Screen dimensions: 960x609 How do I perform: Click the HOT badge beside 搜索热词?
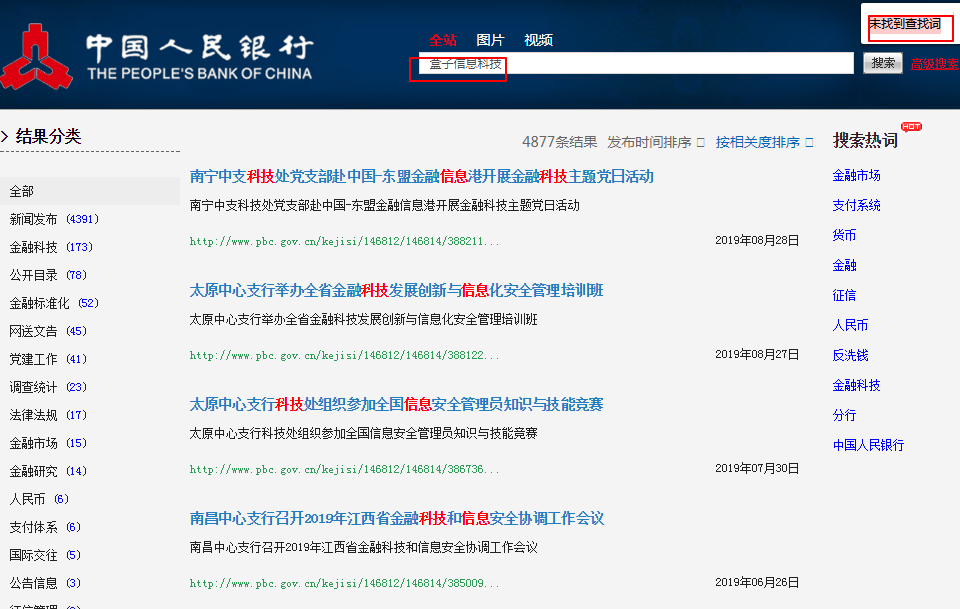(910, 127)
